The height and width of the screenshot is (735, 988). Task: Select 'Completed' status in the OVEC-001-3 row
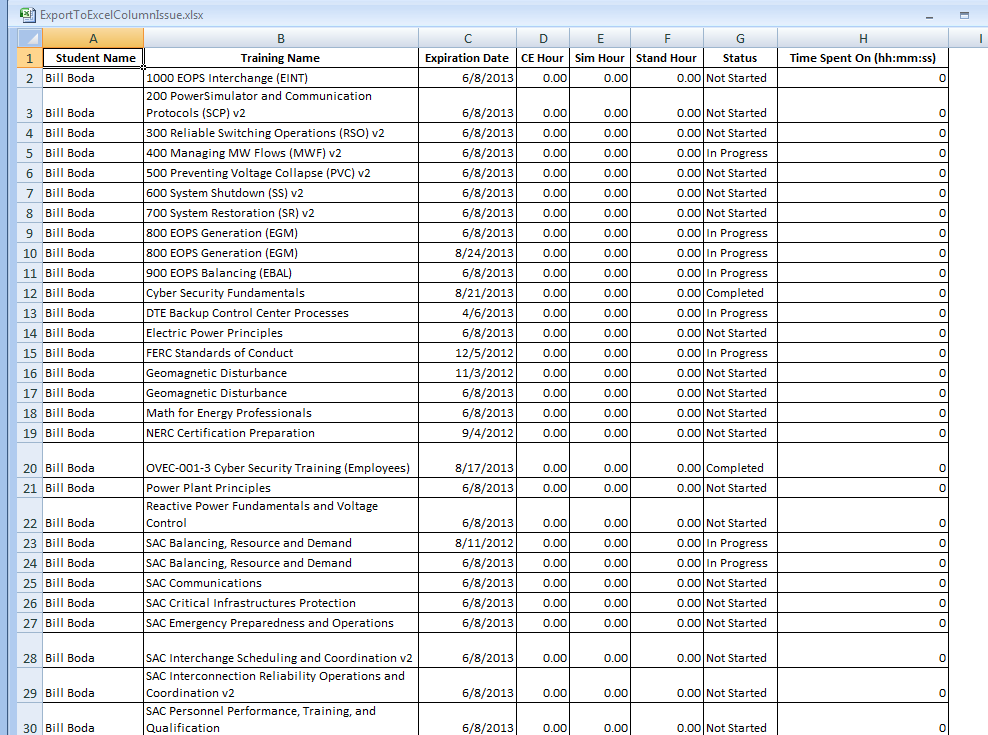[740, 460]
